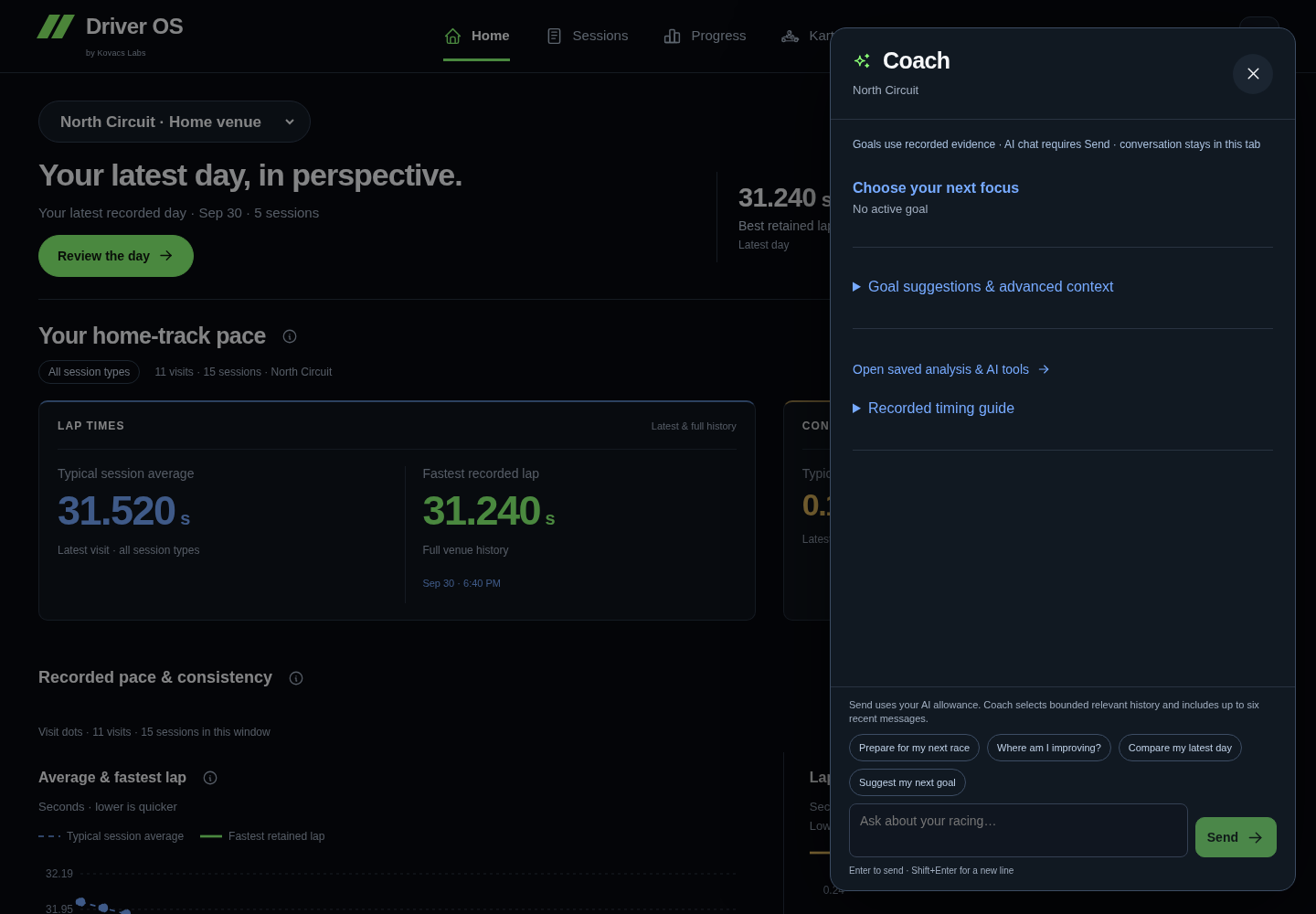Click the LAP TIMES card heading
This screenshot has width=1316, height=914.
[90, 426]
